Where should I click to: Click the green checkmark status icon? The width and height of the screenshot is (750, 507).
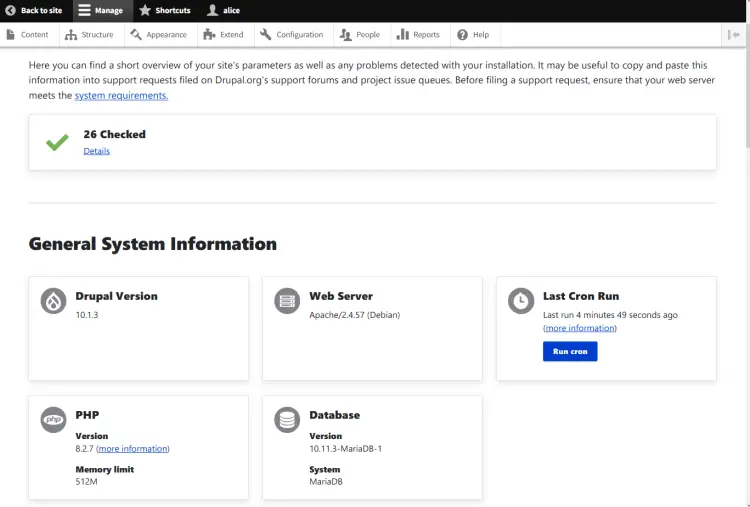click(57, 142)
